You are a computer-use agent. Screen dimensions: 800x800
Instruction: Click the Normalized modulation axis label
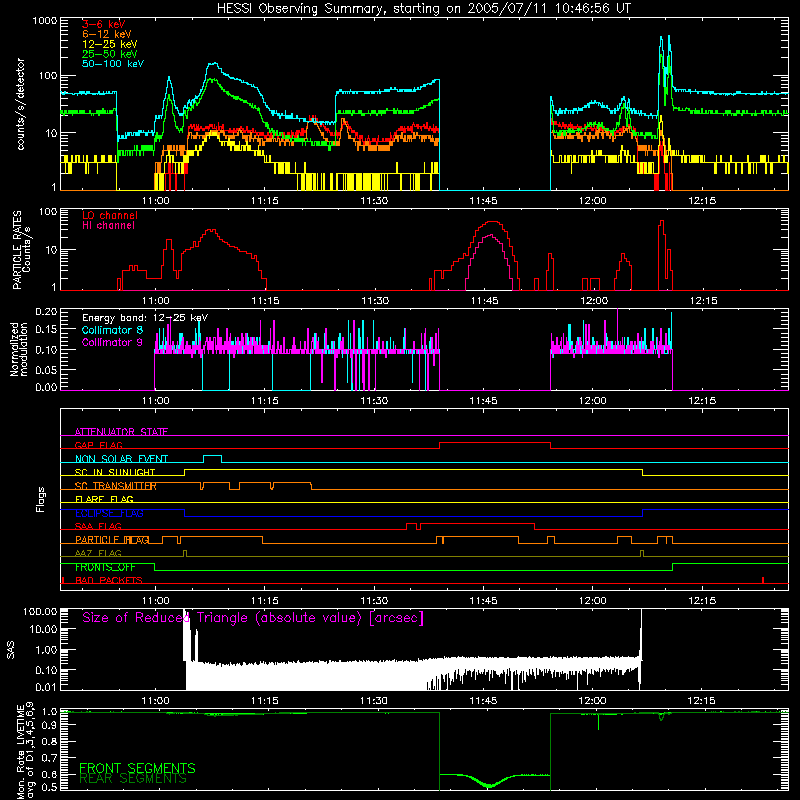click(x=18, y=349)
